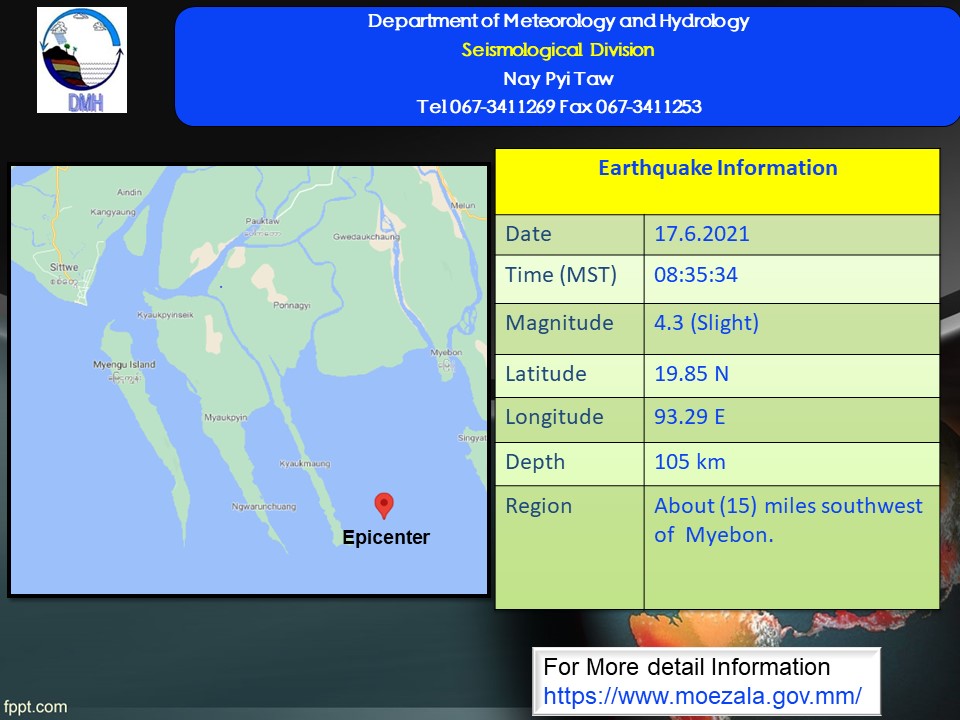
Task: Click the Pauktaw label on the map
Action: (x=263, y=221)
